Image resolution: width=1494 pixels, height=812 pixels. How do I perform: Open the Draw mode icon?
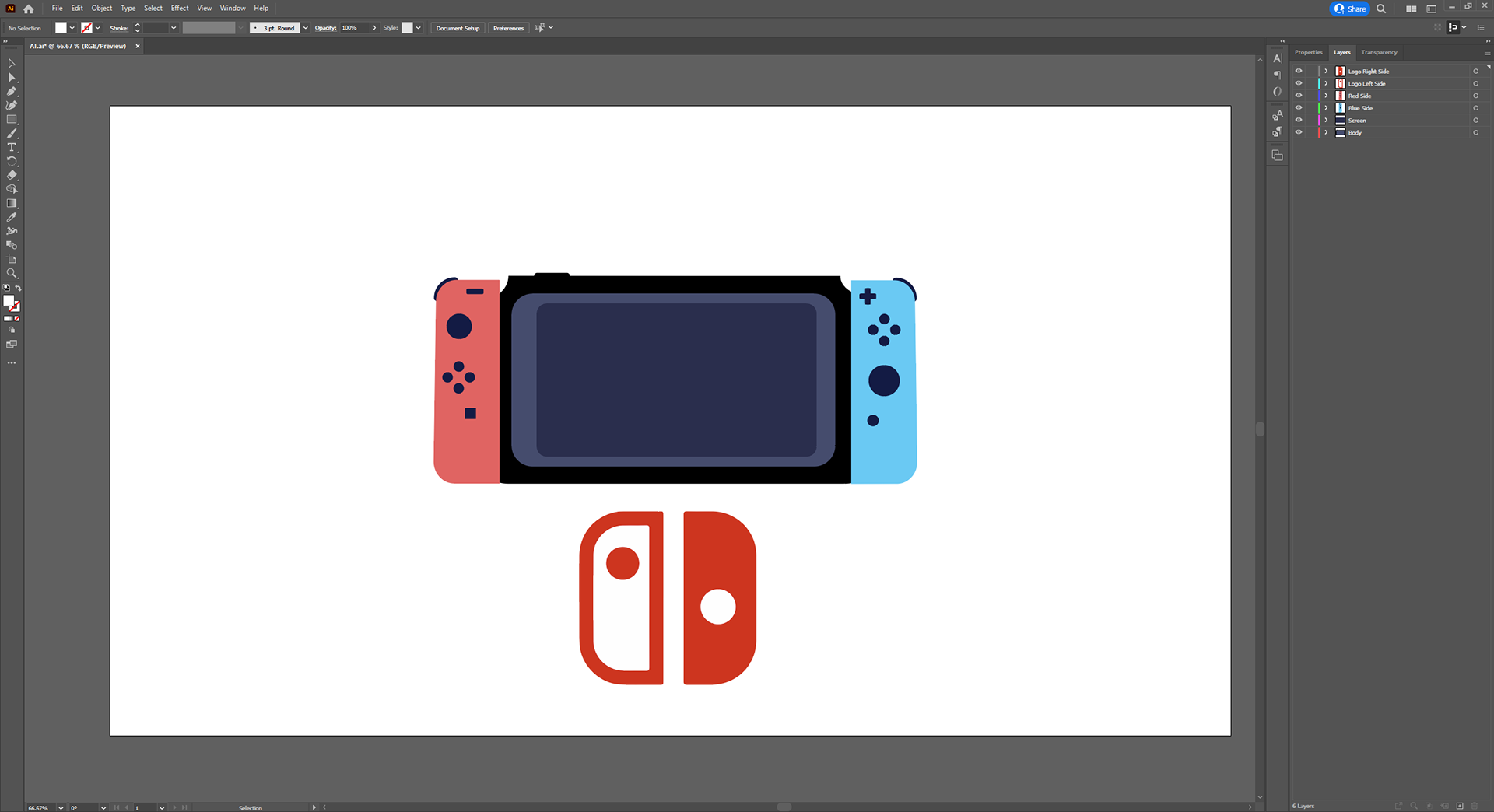[x=12, y=331]
